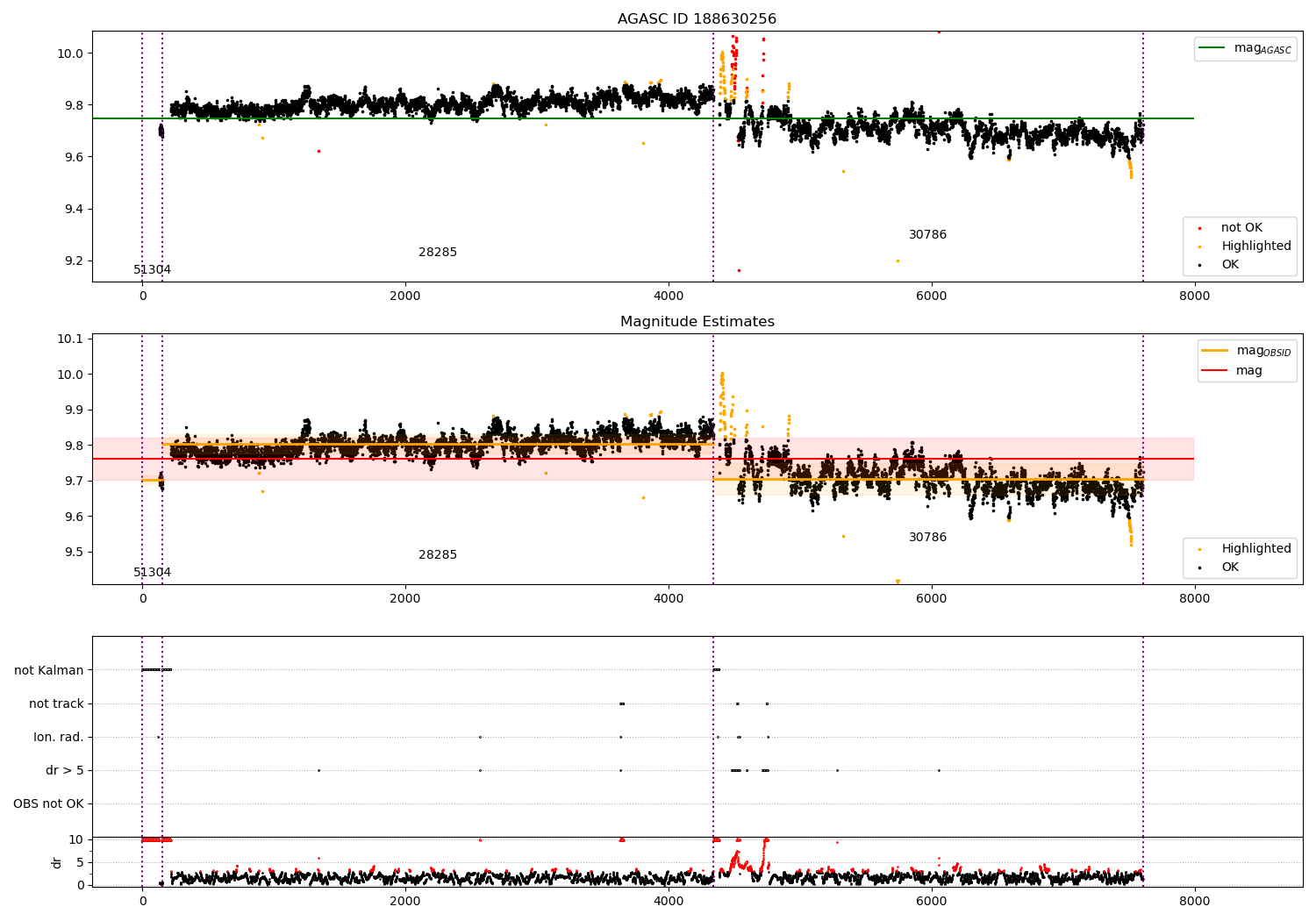Click y-tick '9.5' on the Magnitude Estimates plot
Image resolution: width=1316 pixels, height=921 pixels.
(x=73, y=553)
